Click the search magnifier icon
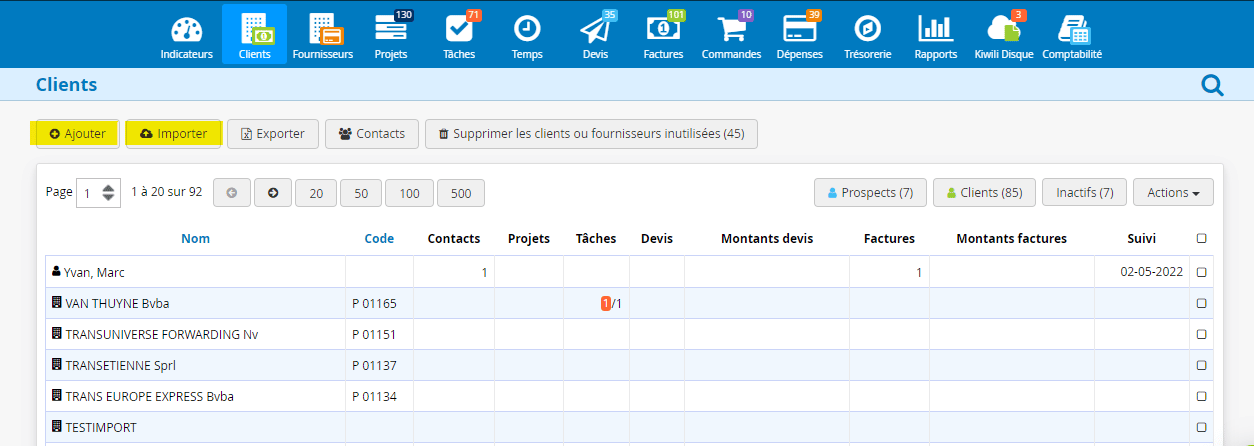The height and width of the screenshot is (446, 1254). (x=1212, y=86)
